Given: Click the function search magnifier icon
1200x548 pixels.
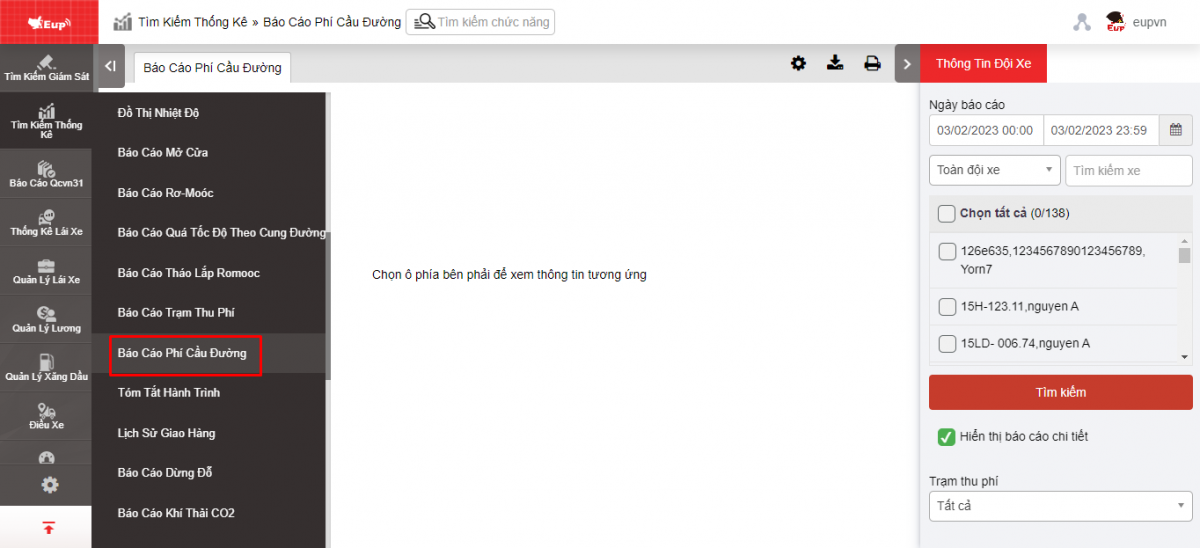Looking at the screenshot, I should [424, 22].
